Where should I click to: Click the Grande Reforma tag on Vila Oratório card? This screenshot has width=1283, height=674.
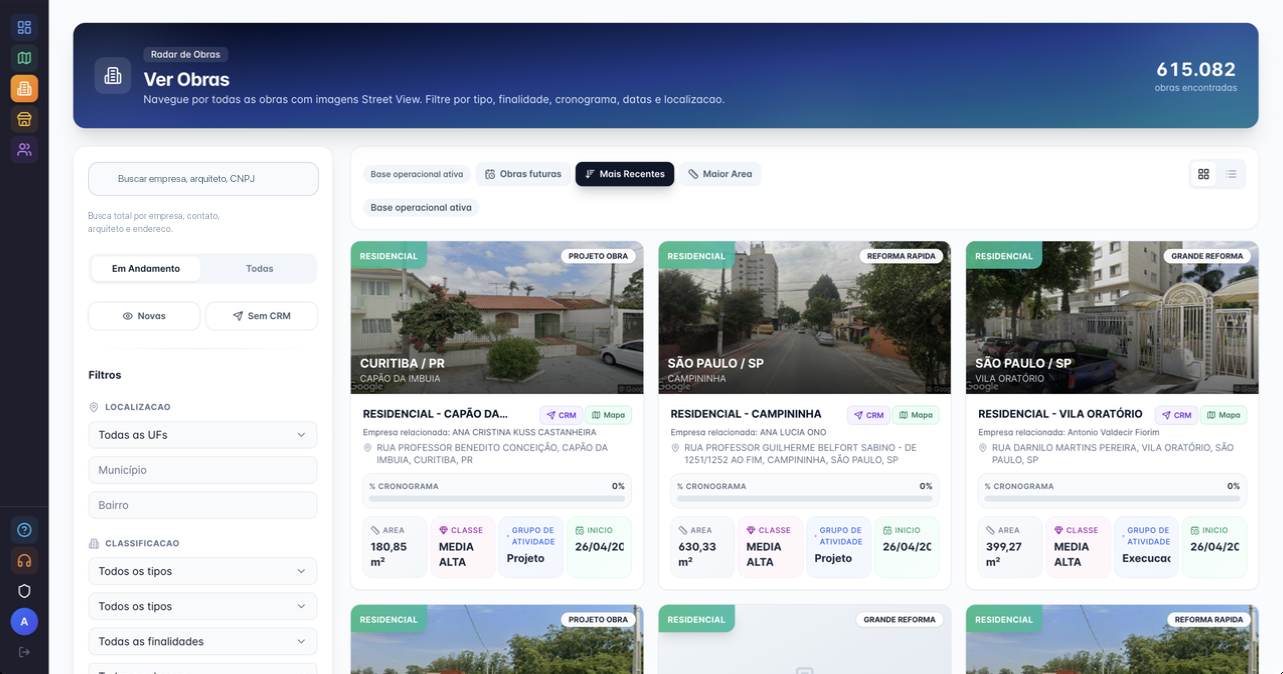(x=1207, y=256)
